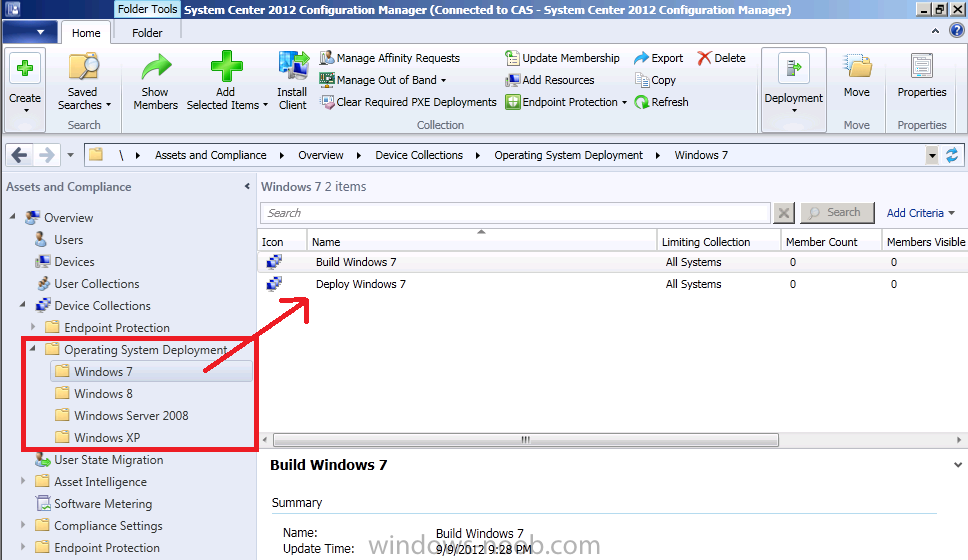Image resolution: width=968 pixels, height=560 pixels.
Task: Click the Delete button
Action: point(722,58)
